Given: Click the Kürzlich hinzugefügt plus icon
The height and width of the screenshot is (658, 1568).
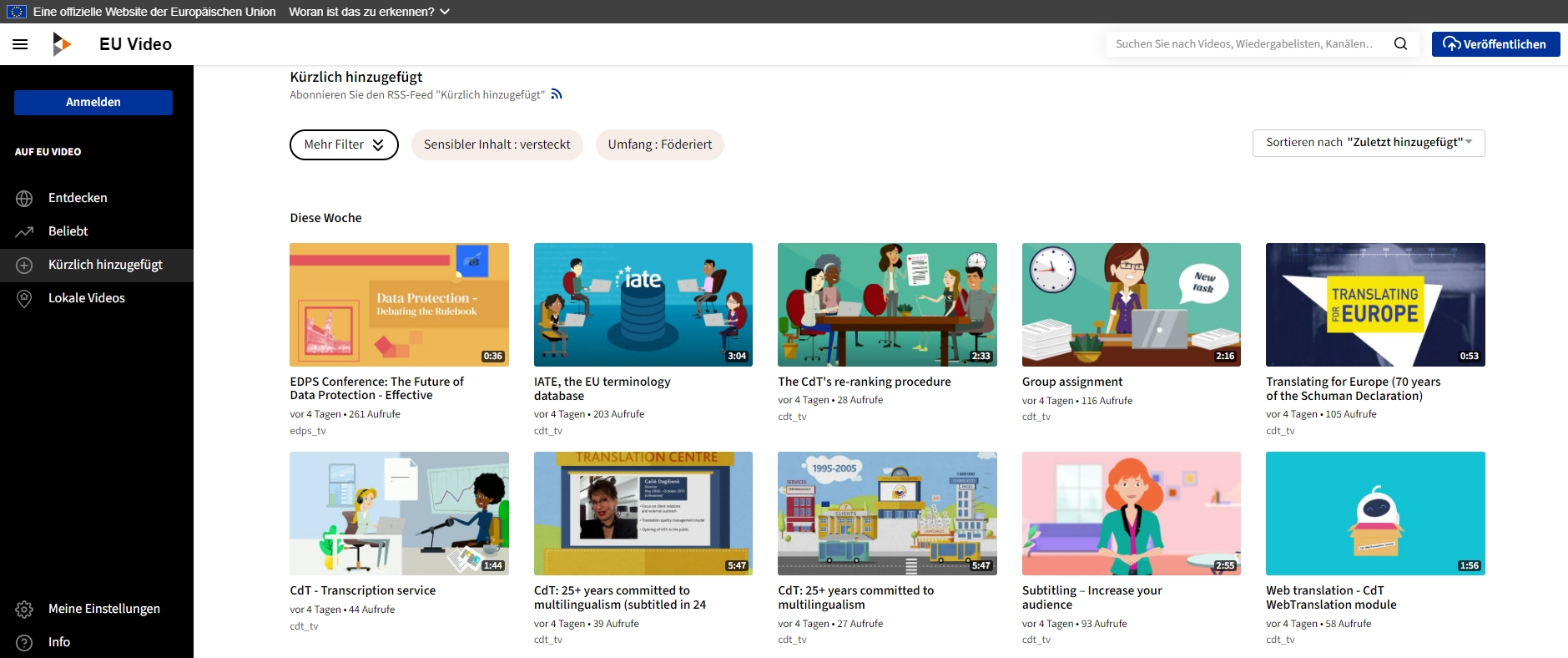Looking at the screenshot, I should click(24, 265).
